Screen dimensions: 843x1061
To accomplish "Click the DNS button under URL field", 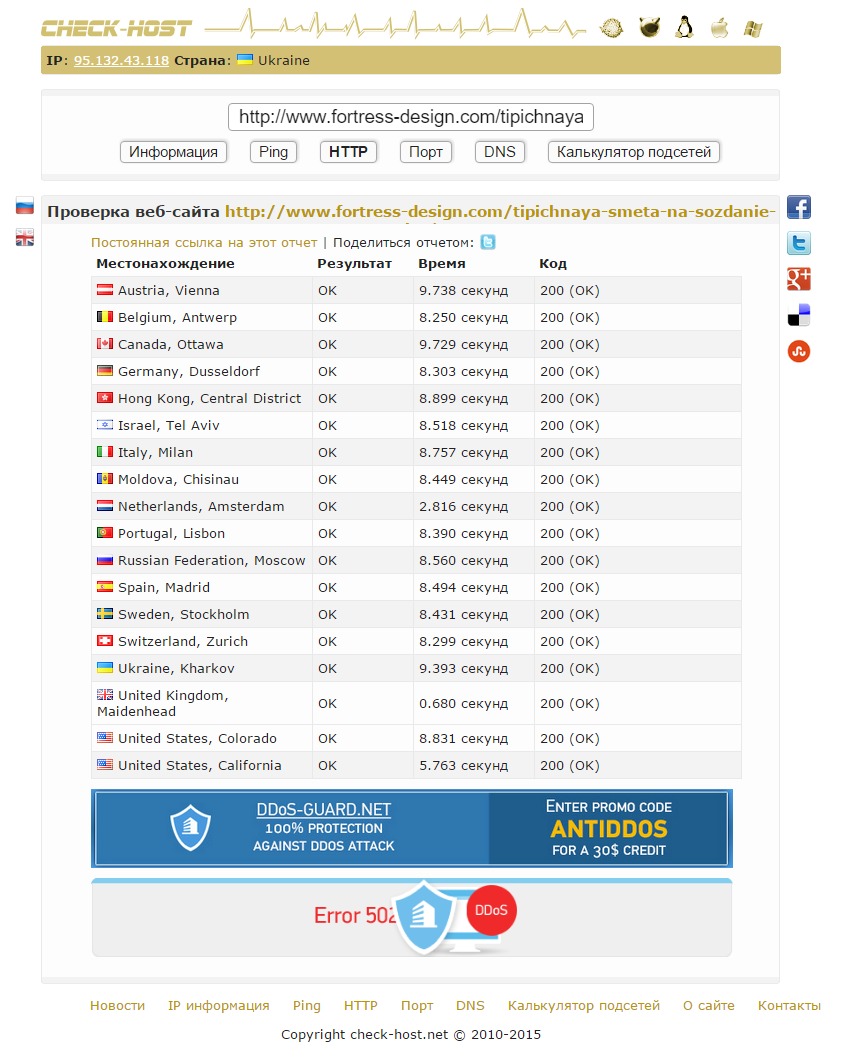I will [x=499, y=152].
